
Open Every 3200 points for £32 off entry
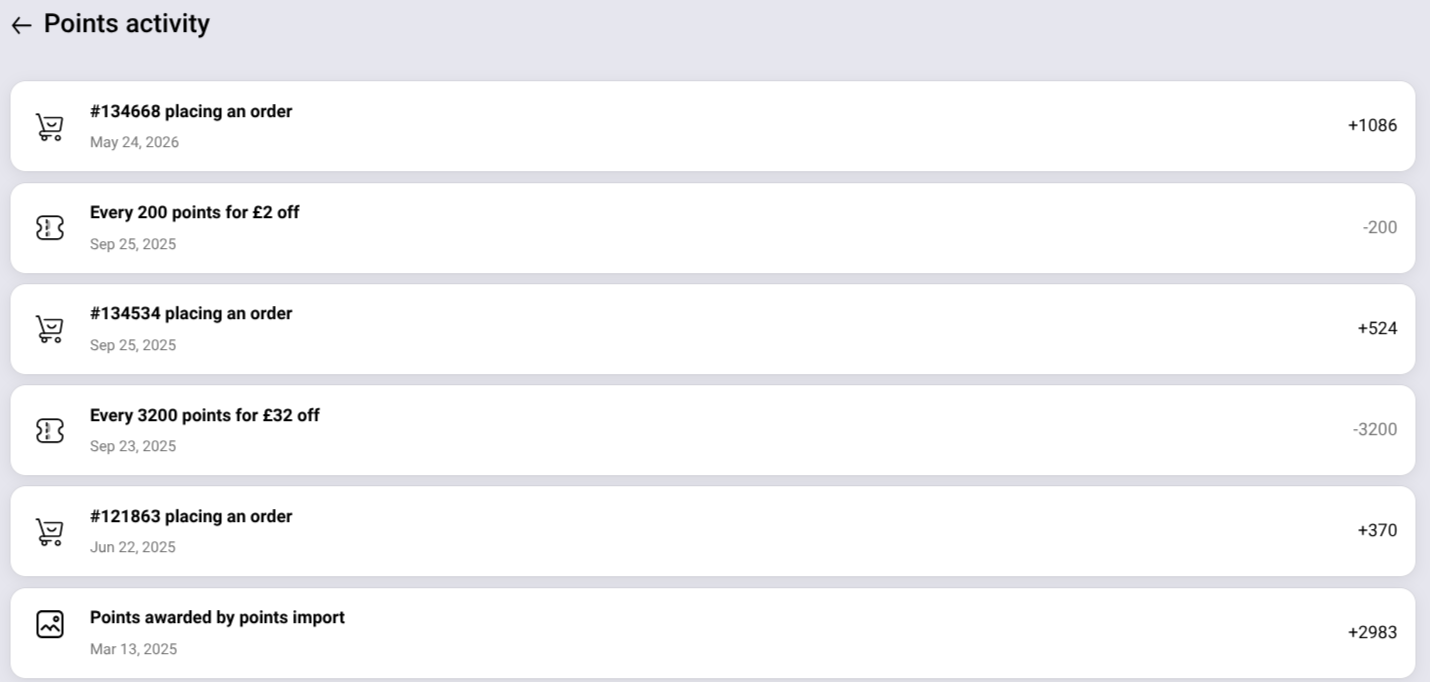(713, 430)
